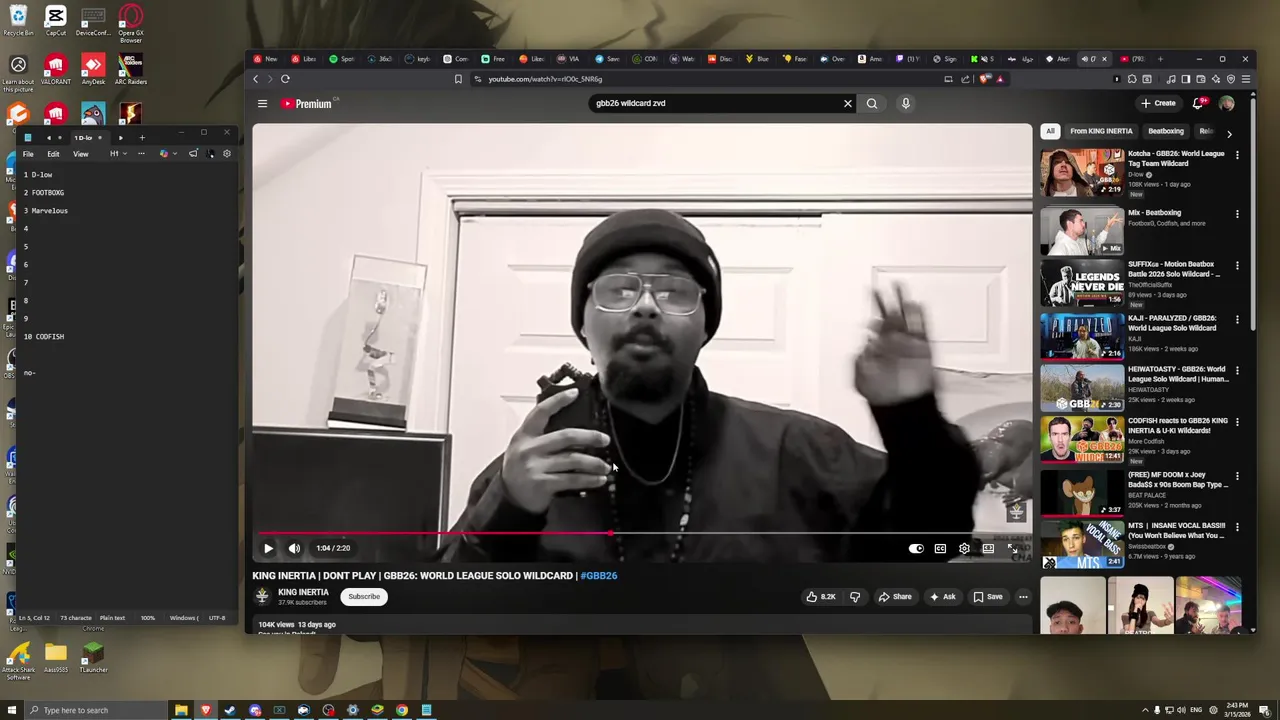Image resolution: width=1280 pixels, height=720 pixels.
Task: Open YouTube player settings gear
Action: click(x=964, y=548)
